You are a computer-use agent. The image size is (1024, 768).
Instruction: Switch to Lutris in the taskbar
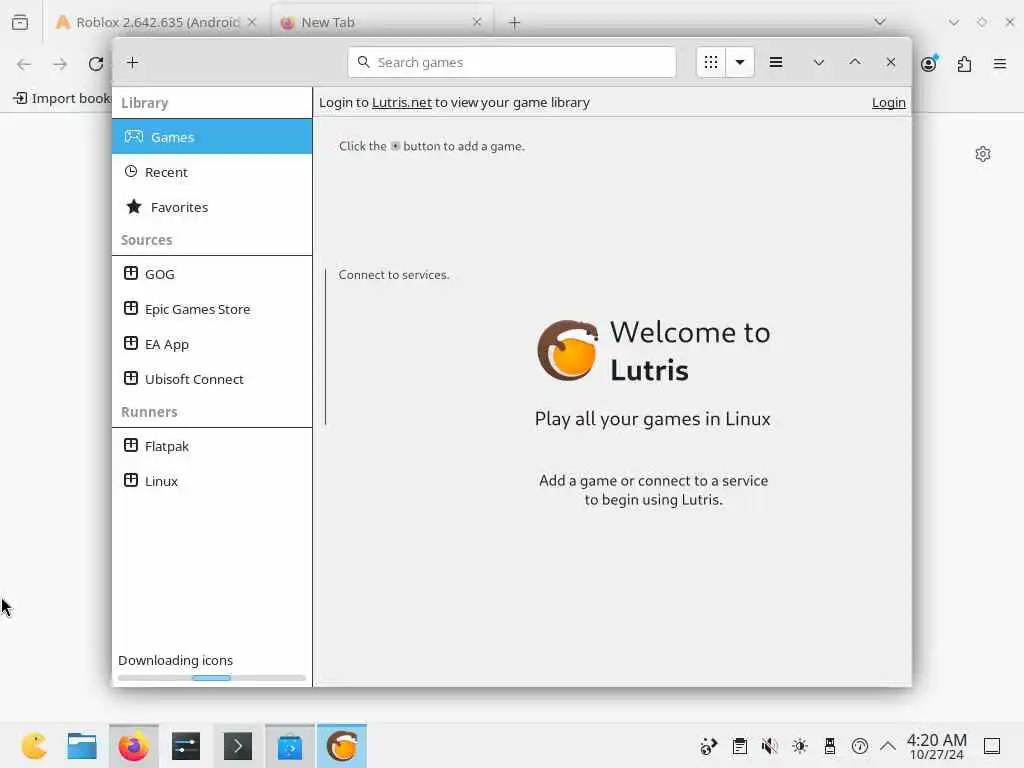coord(342,746)
